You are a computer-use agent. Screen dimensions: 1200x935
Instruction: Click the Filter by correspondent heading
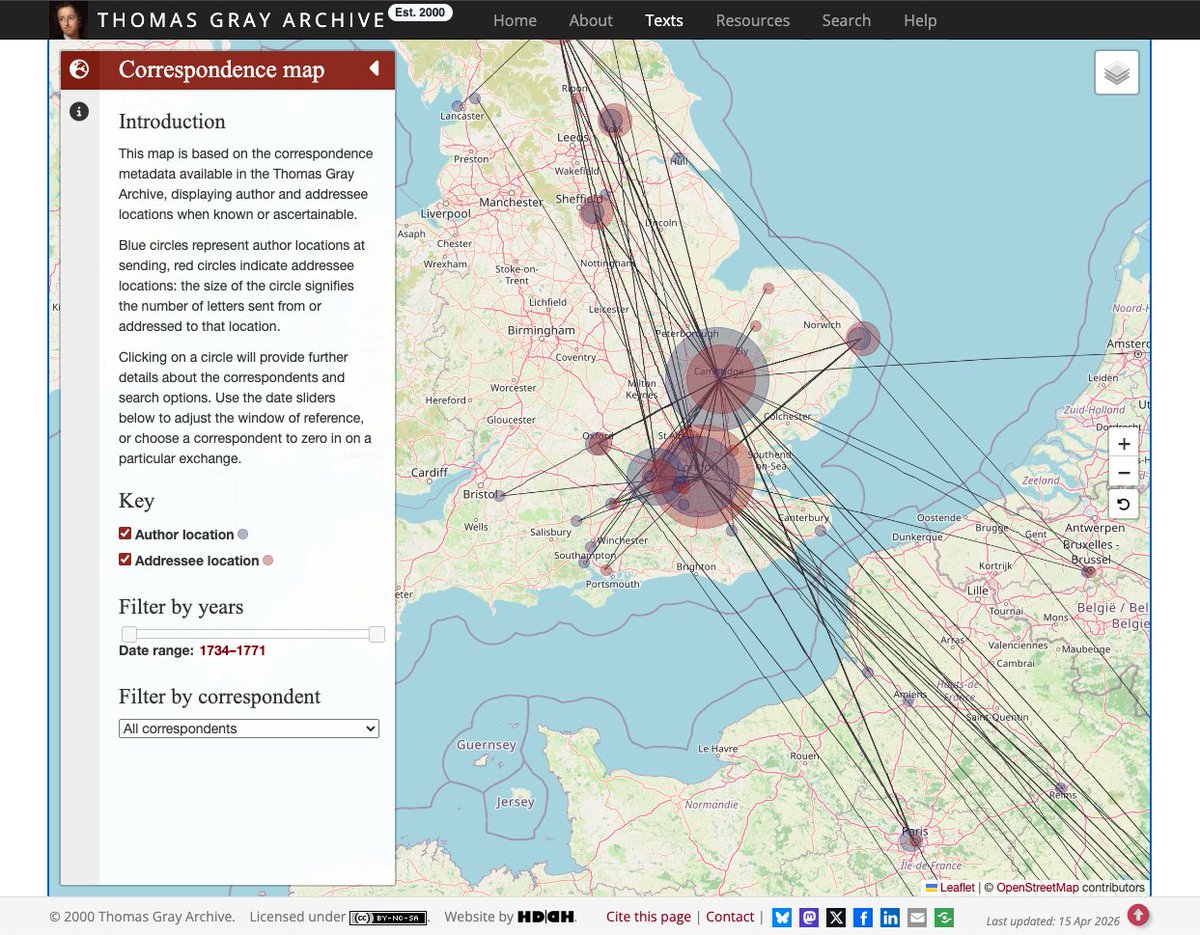tap(220, 696)
